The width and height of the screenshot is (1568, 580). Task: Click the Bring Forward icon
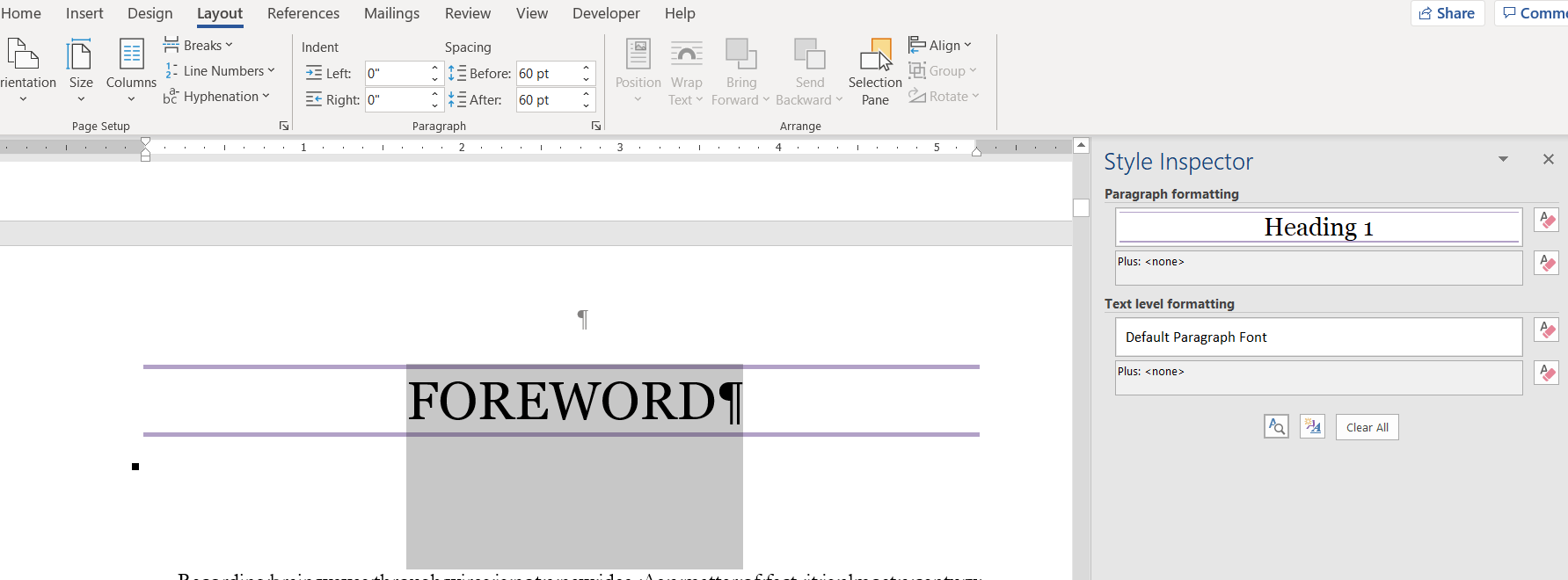coord(741,54)
